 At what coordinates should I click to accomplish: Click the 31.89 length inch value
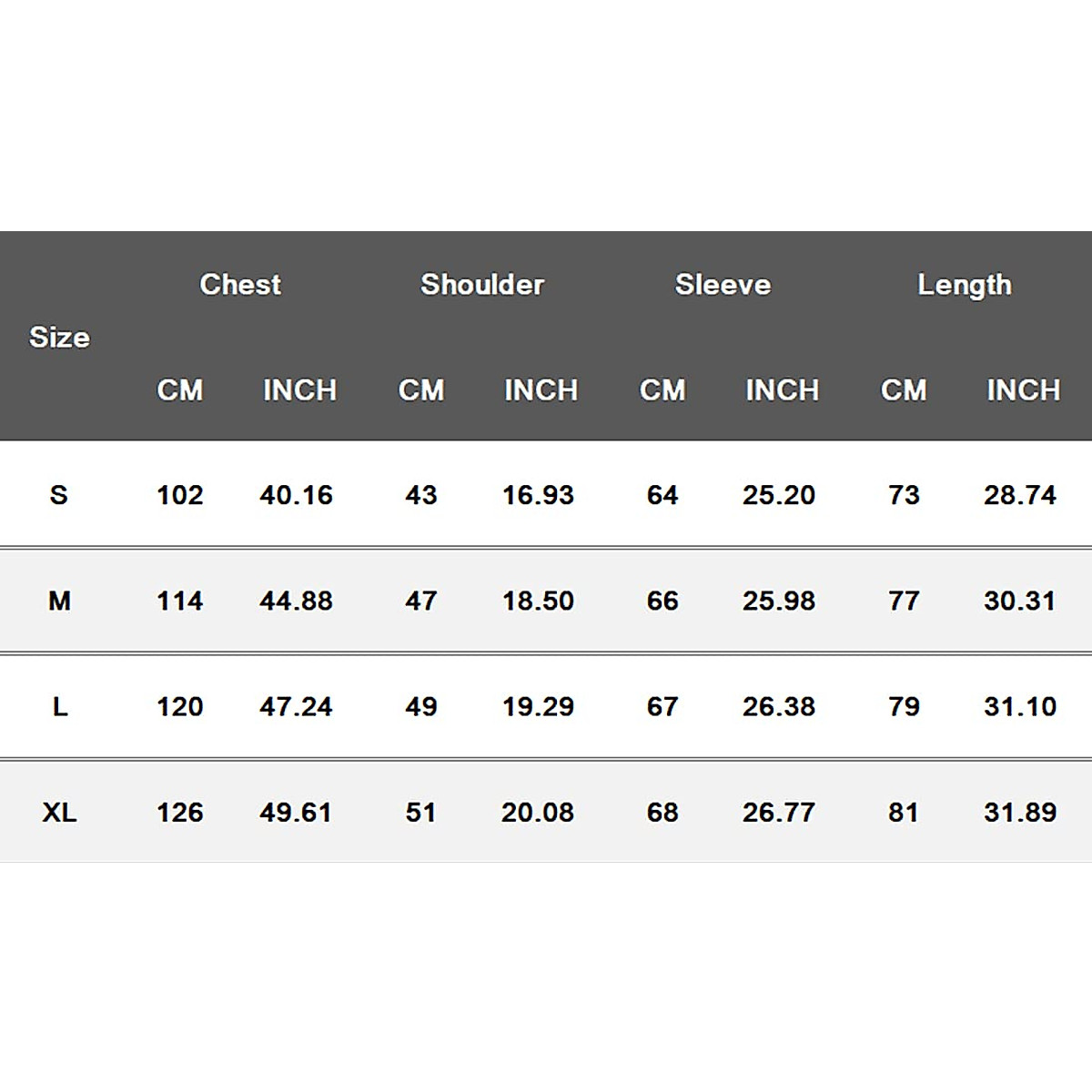coord(1020,812)
